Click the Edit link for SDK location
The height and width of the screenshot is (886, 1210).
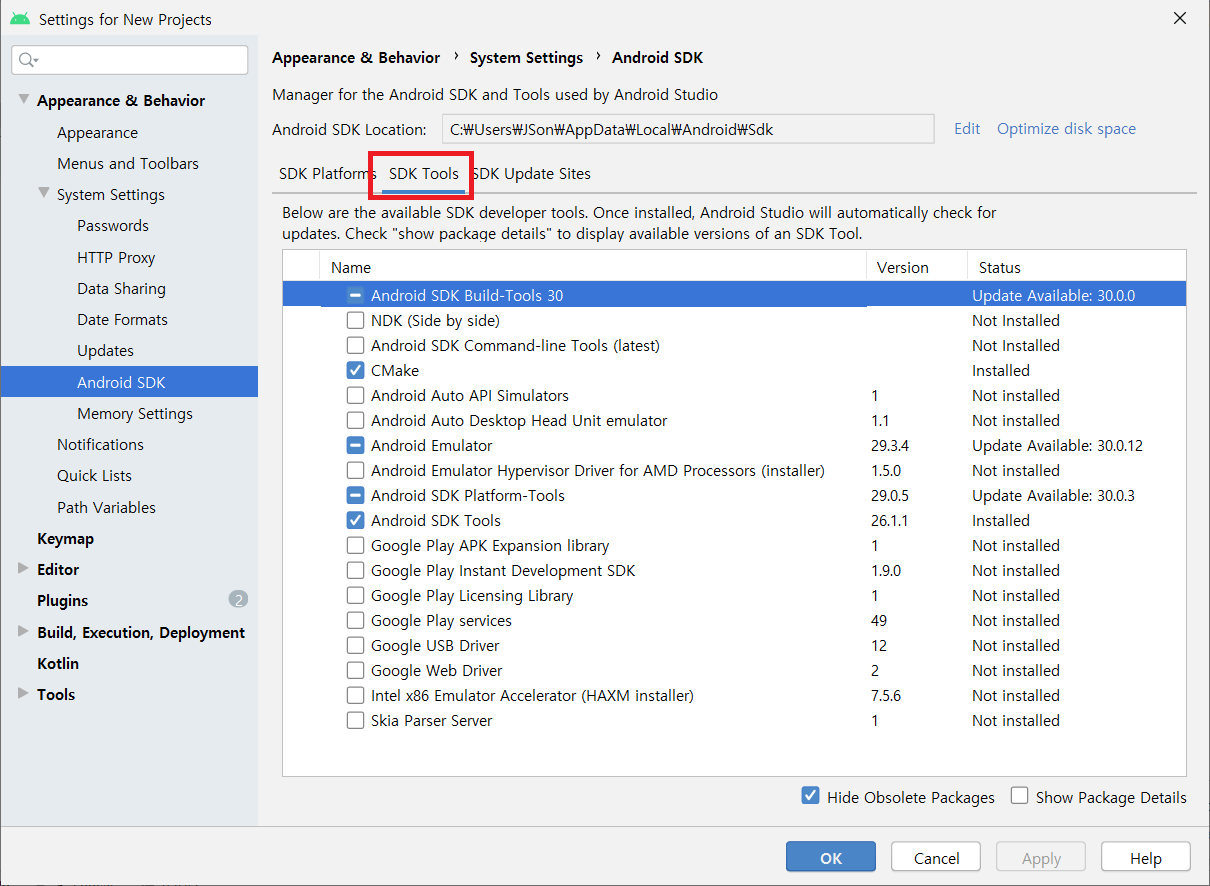pos(967,129)
